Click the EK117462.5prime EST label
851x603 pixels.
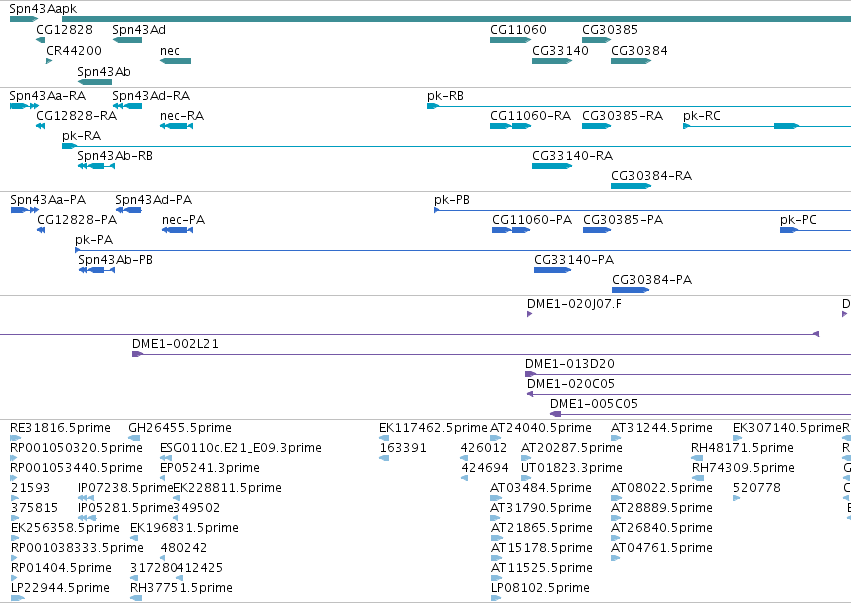coord(433,429)
